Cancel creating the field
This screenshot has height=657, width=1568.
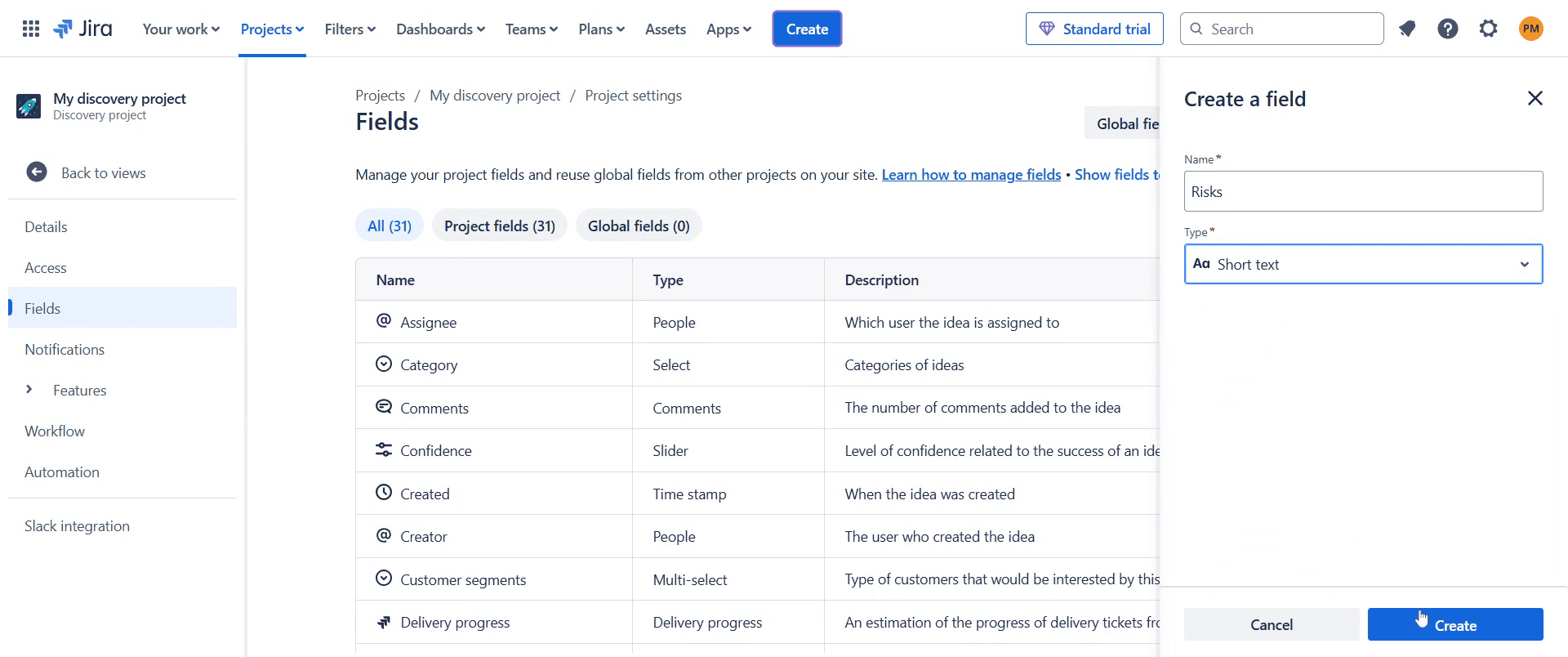point(1271,625)
